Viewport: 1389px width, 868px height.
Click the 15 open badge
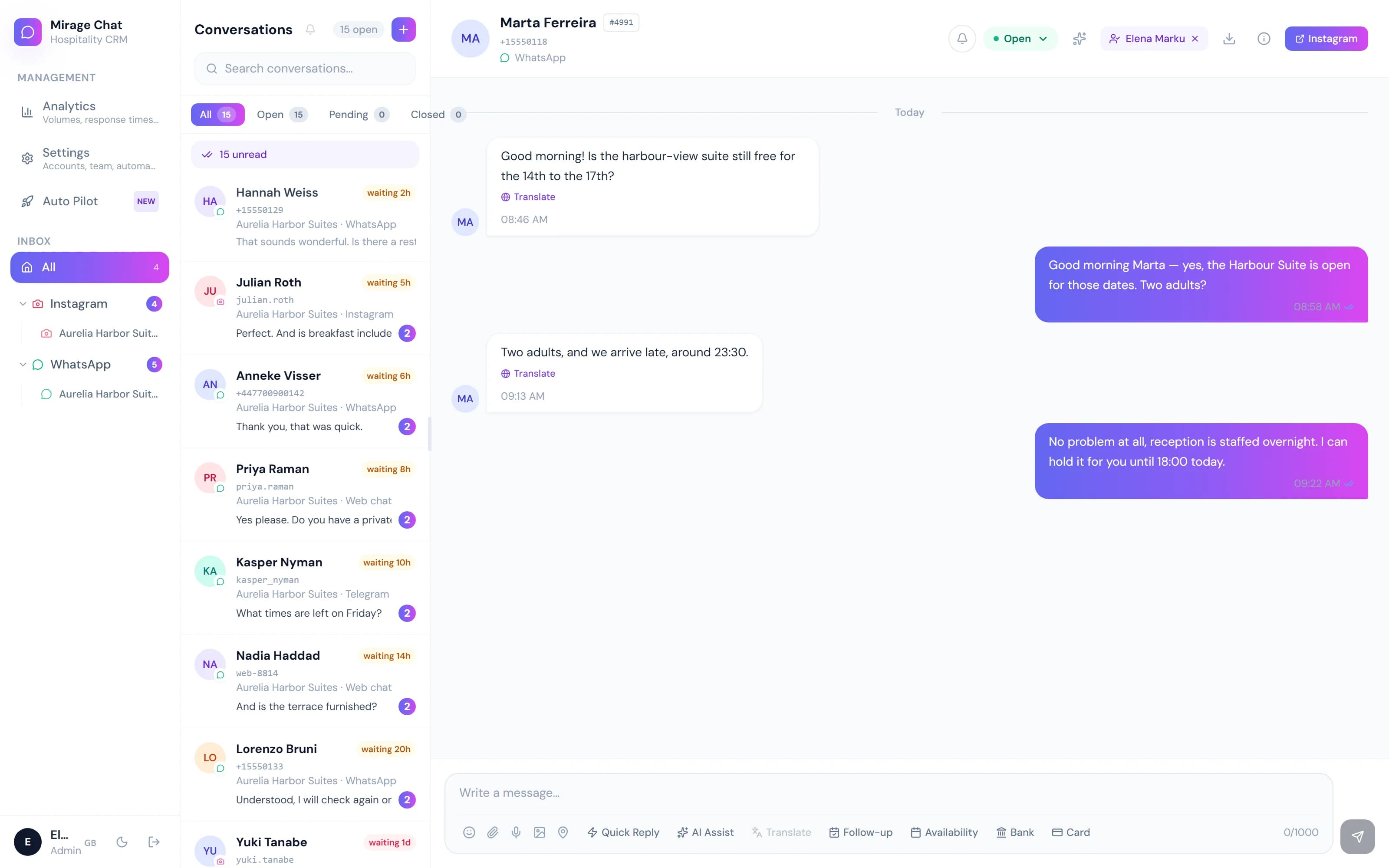point(358,29)
